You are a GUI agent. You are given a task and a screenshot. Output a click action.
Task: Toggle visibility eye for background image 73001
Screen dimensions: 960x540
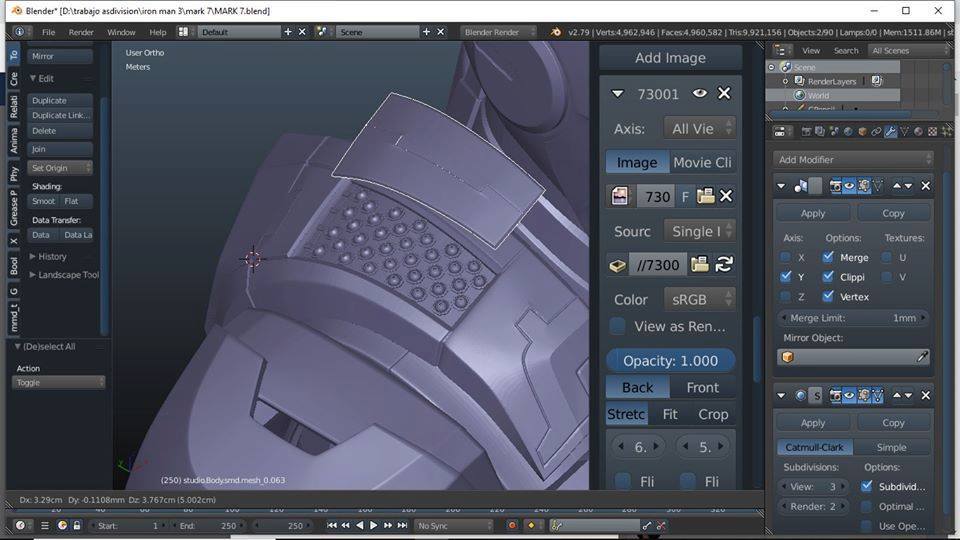pos(699,93)
